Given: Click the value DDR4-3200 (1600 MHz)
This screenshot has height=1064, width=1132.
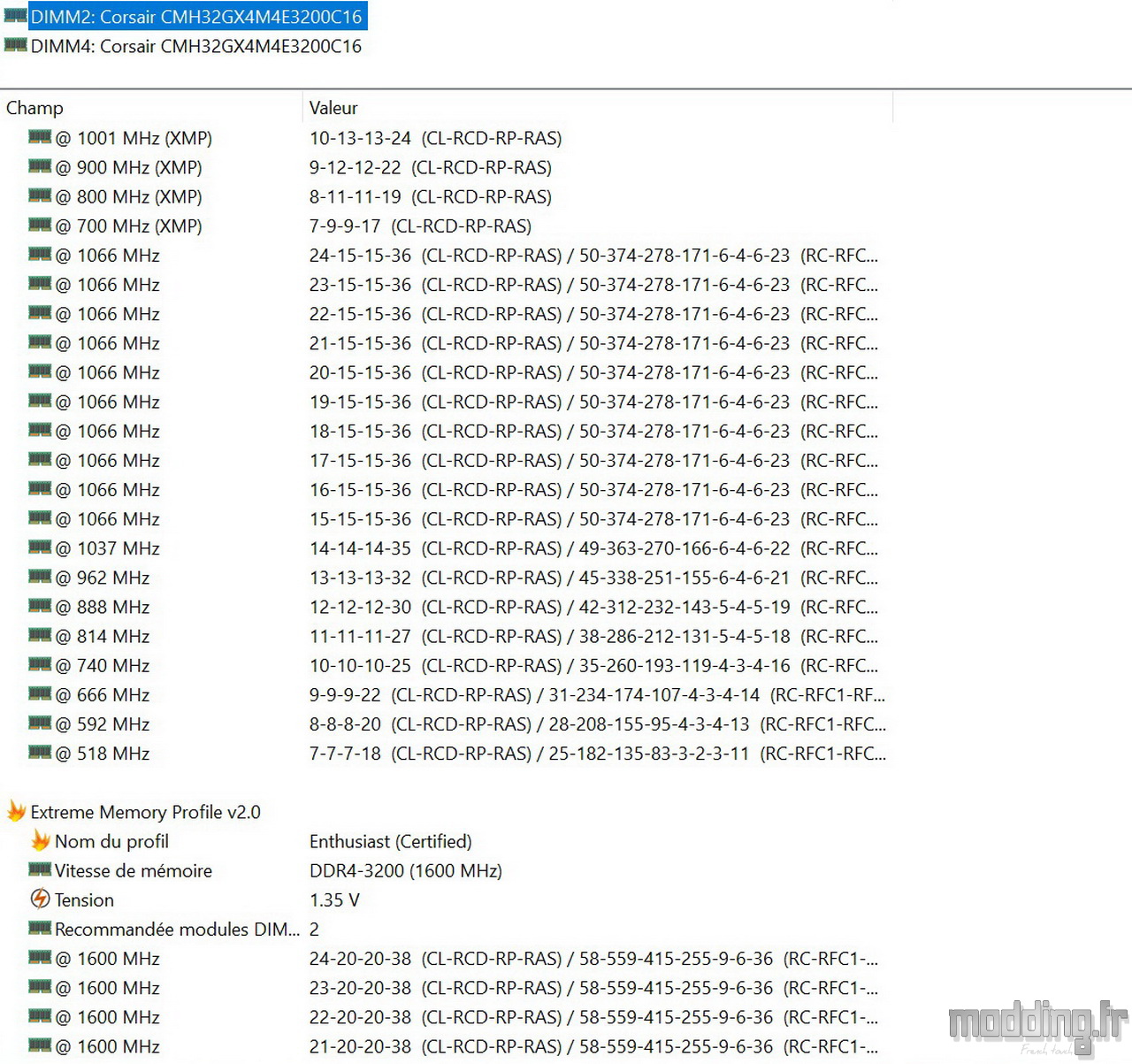Looking at the screenshot, I should (x=405, y=870).
